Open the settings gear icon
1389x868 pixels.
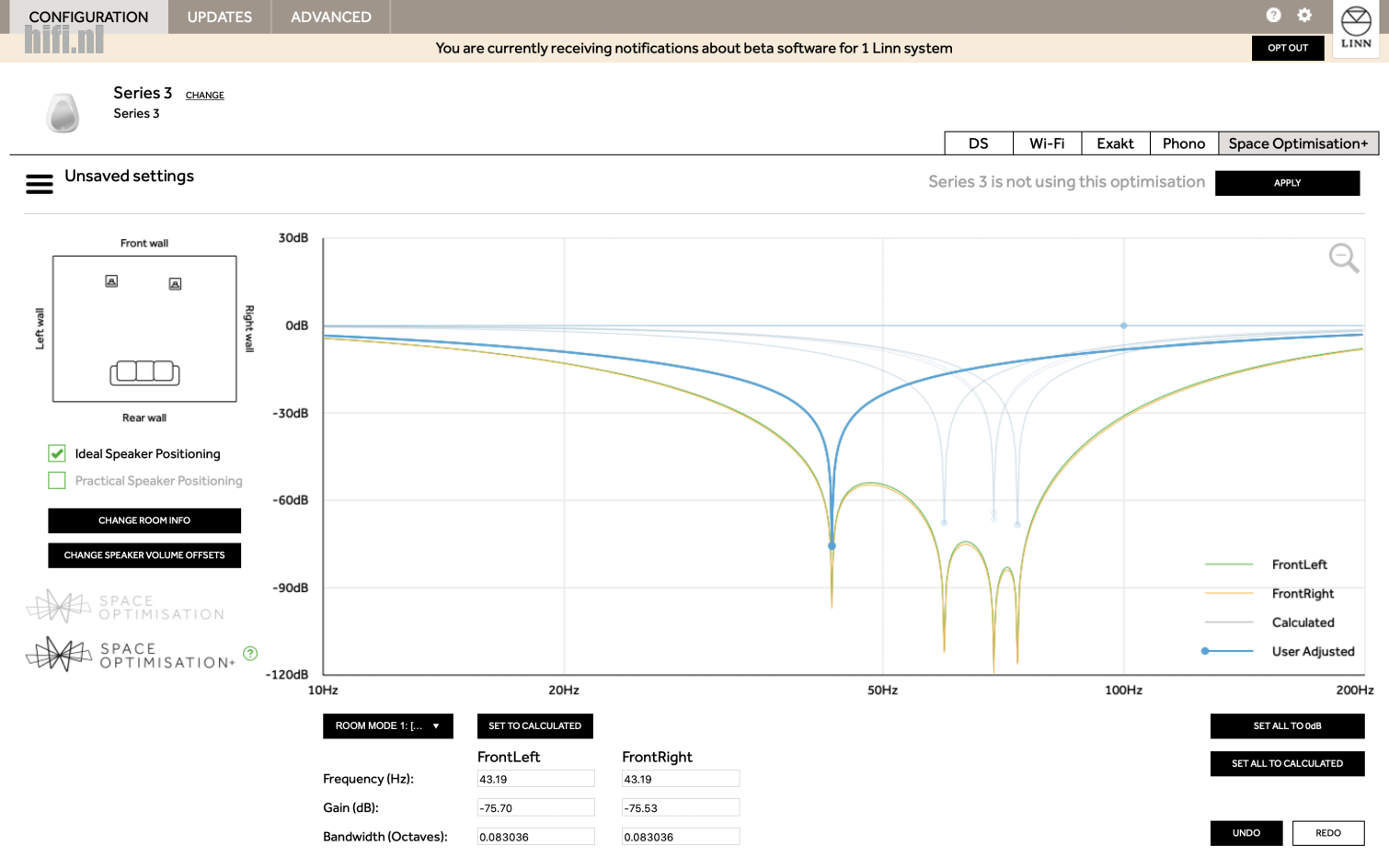coord(1304,15)
